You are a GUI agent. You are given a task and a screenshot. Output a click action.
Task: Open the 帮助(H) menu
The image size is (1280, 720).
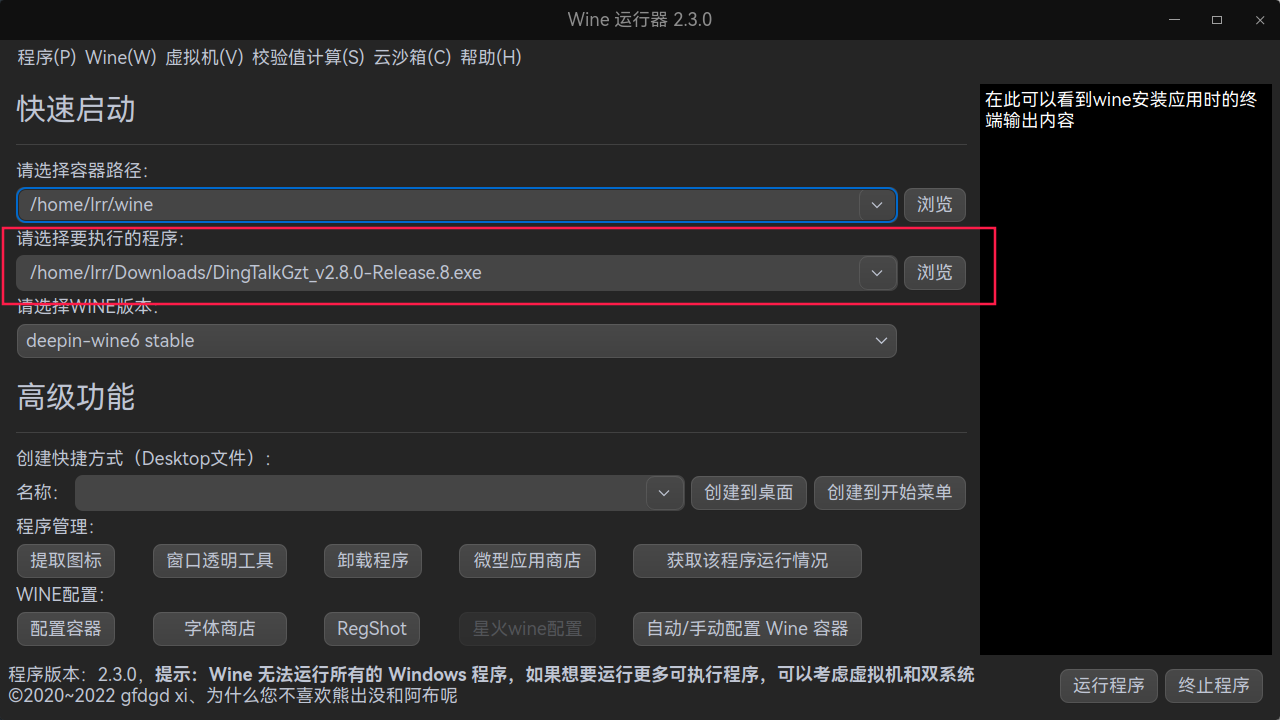coord(491,58)
